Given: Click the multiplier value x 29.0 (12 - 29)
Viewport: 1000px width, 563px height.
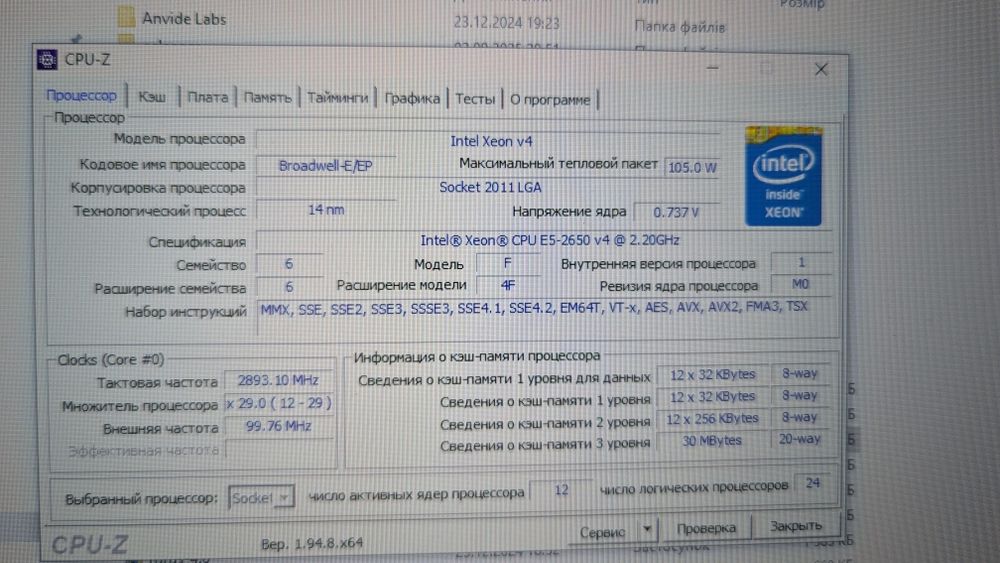Looking at the screenshot, I should pos(278,403).
